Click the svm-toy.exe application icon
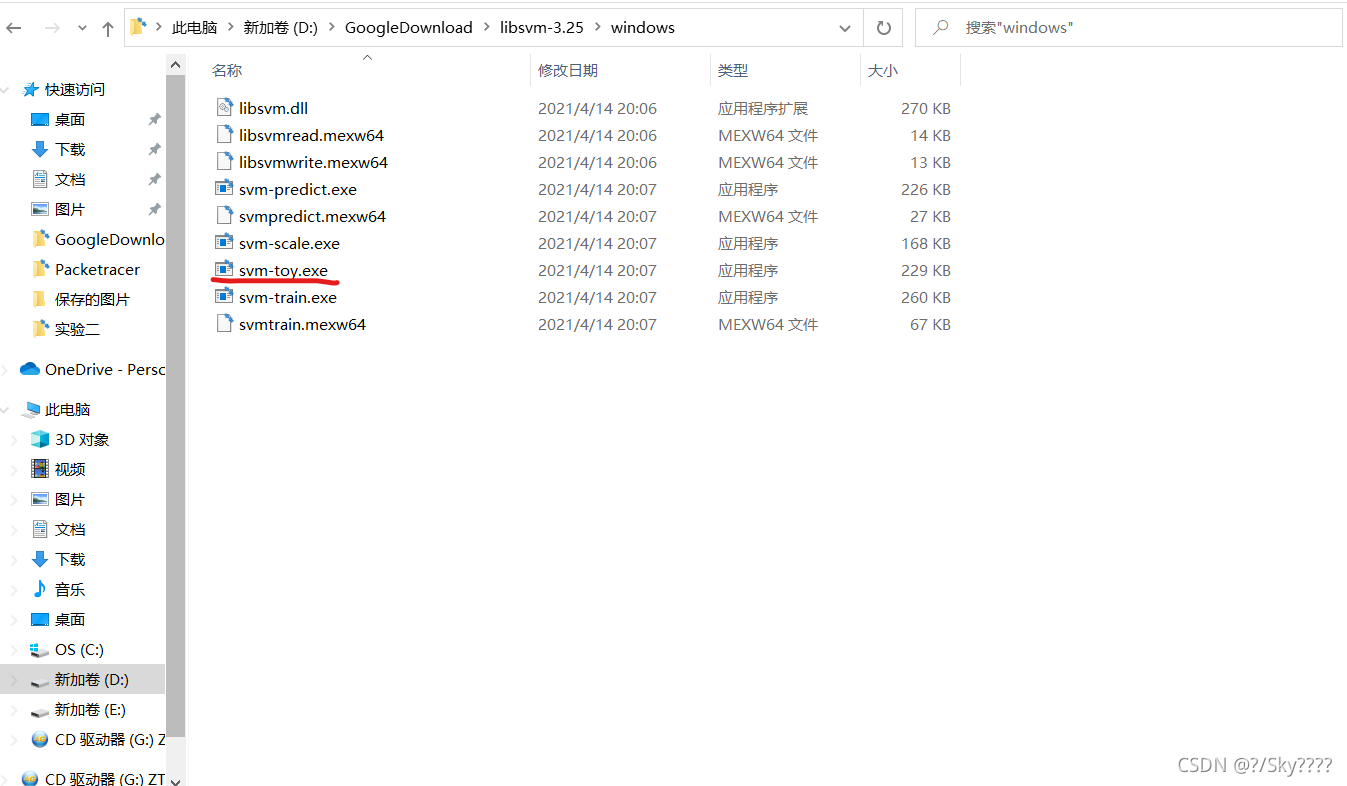 coord(224,270)
